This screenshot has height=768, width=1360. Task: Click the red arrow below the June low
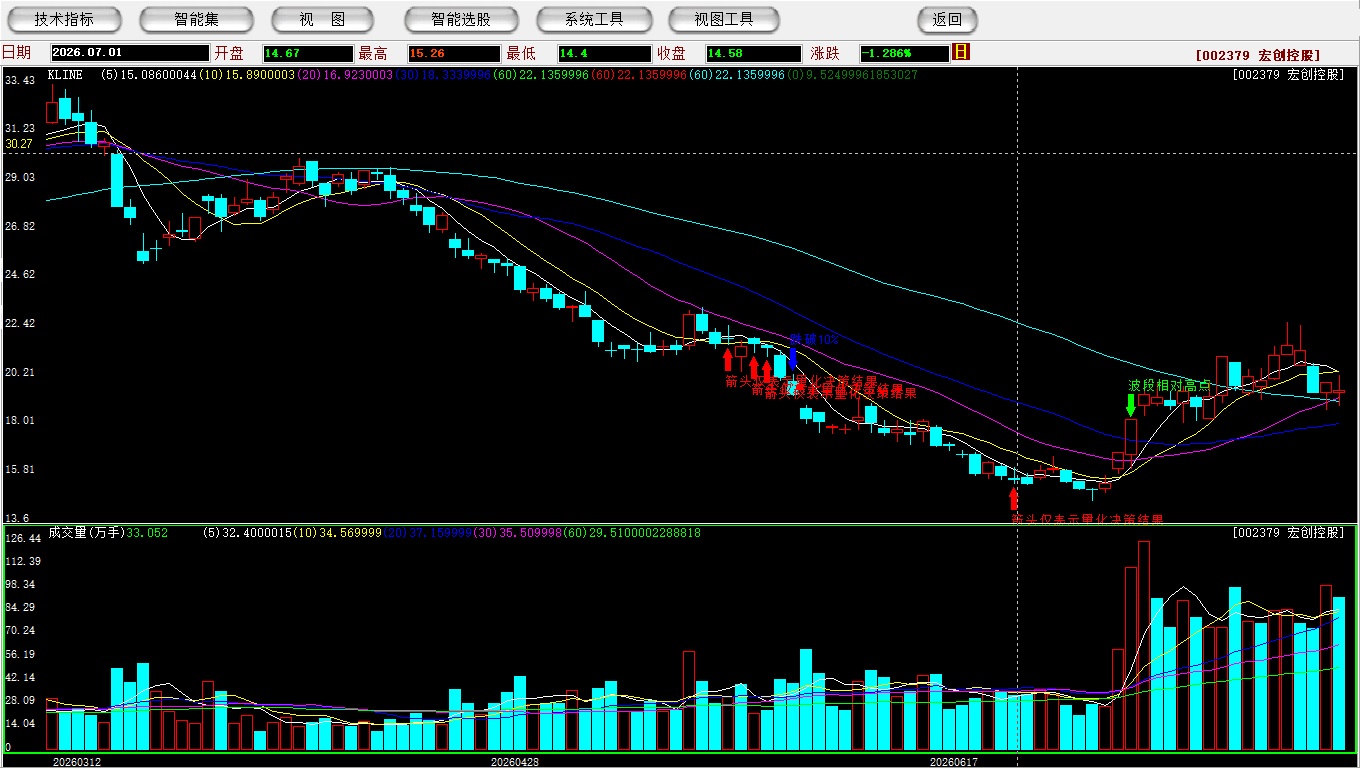(1013, 499)
